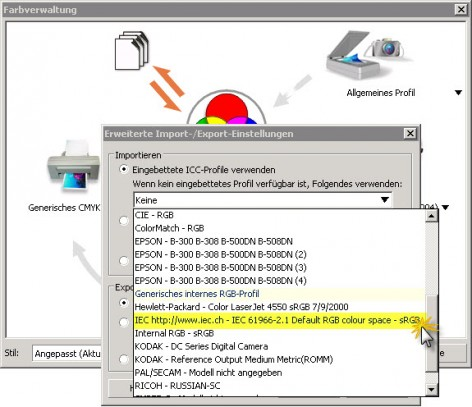Click the Generisches CMYK label
This screenshot has height=407, width=472.
point(64,208)
